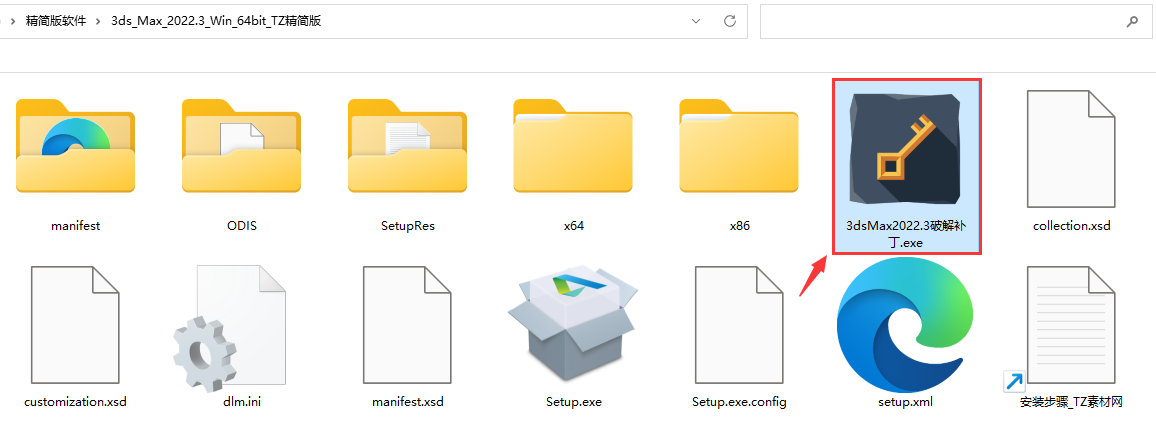
Task: Open the ODIS folder icon
Action: pos(241,146)
